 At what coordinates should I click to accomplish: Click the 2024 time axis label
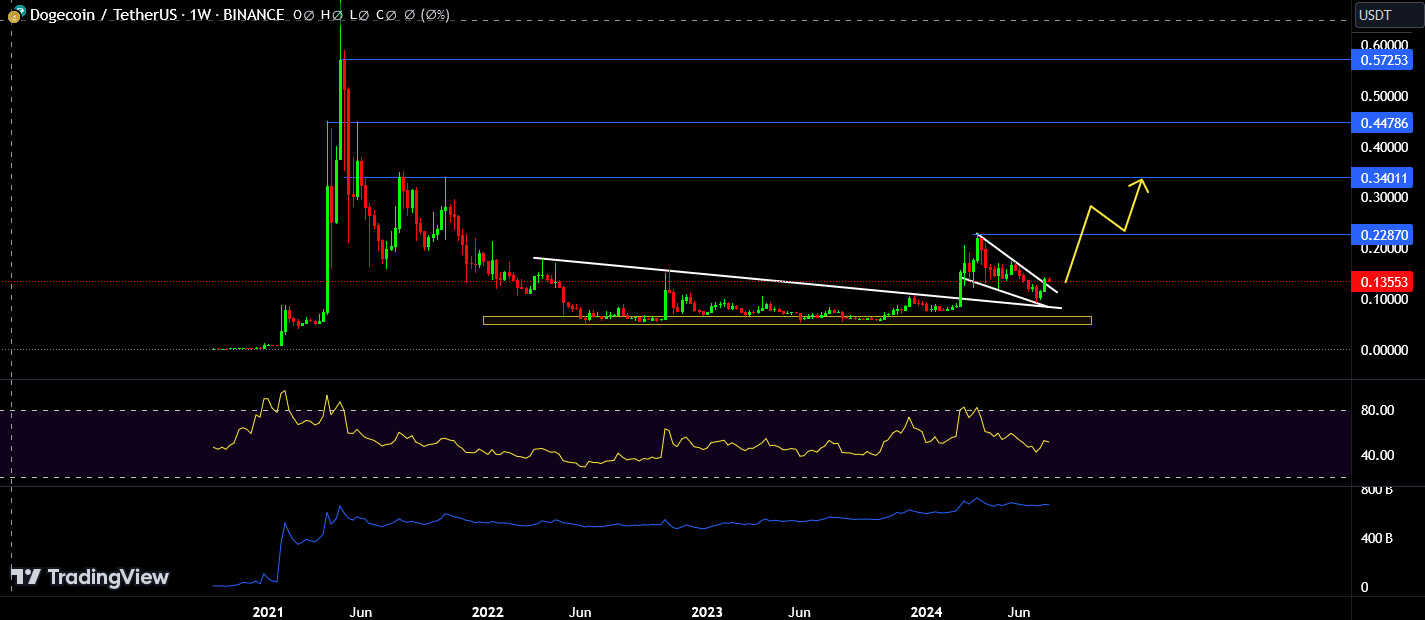coord(927,611)
